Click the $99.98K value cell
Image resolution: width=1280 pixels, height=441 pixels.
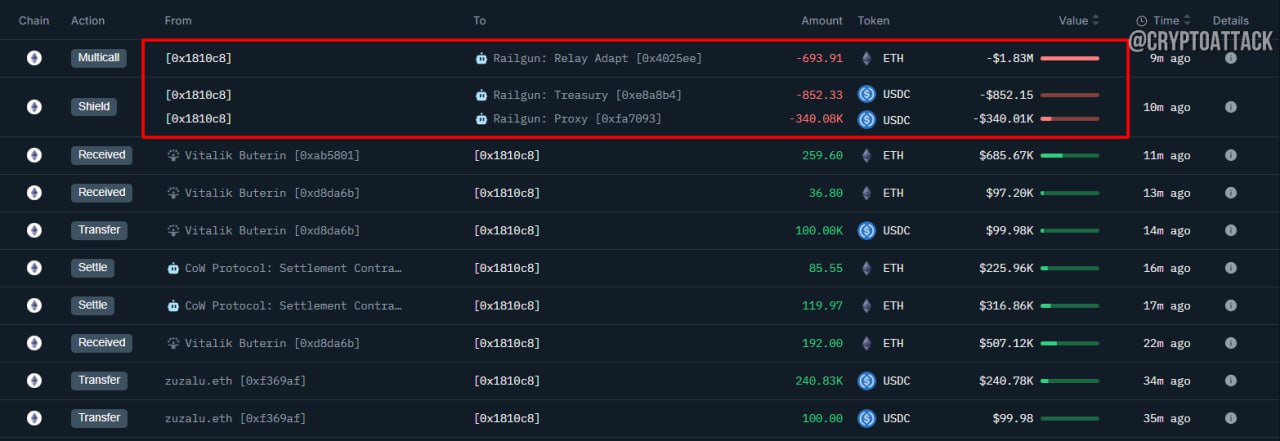coord(1010,230)
